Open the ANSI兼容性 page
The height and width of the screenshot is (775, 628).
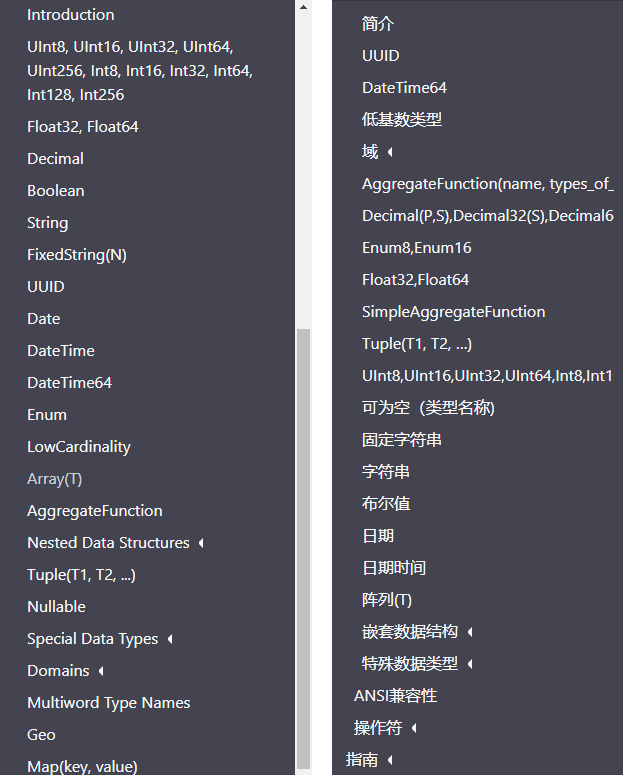(x=395, y=696)
